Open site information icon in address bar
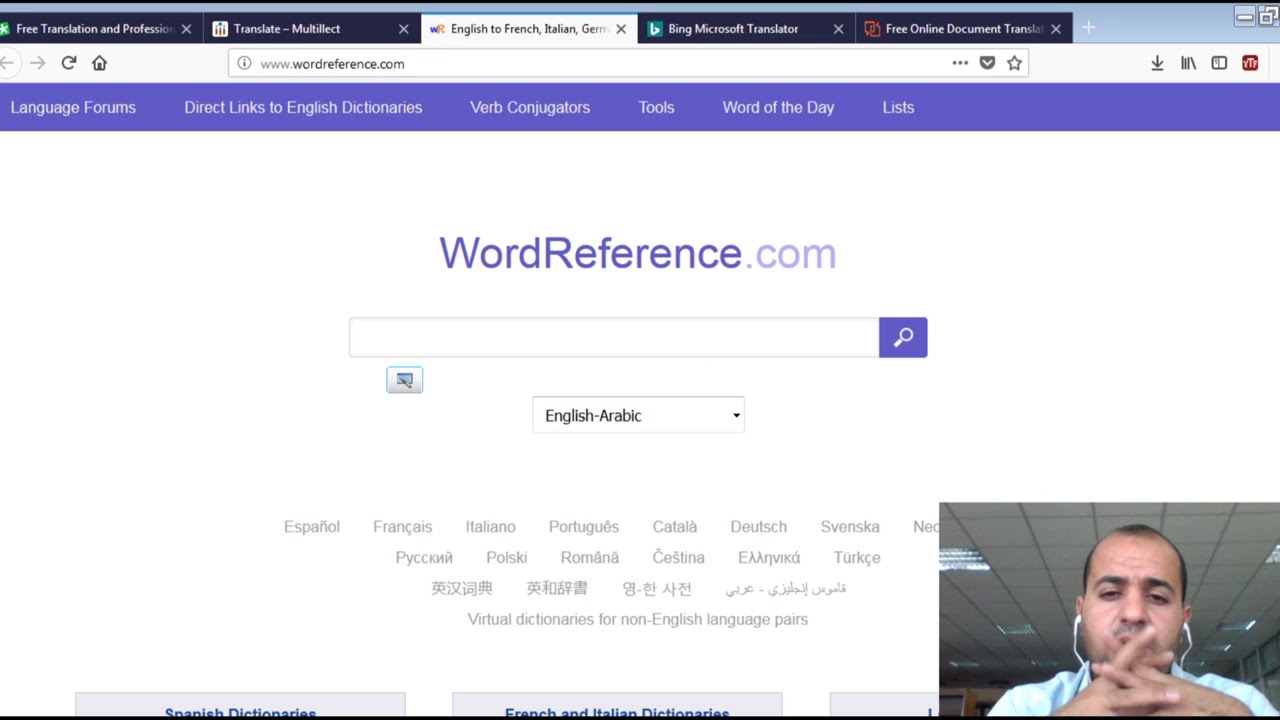This screenshot has height=720, width=1280. (244, 63)
